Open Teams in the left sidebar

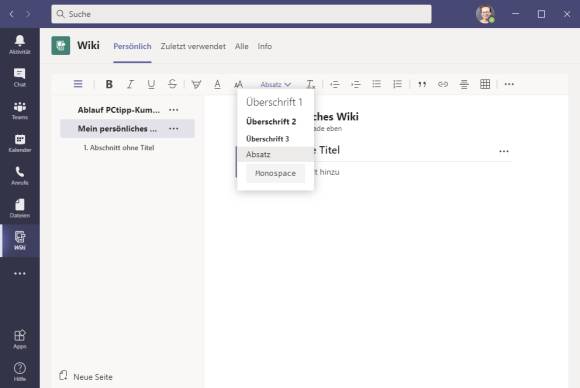tap(20, 111)
